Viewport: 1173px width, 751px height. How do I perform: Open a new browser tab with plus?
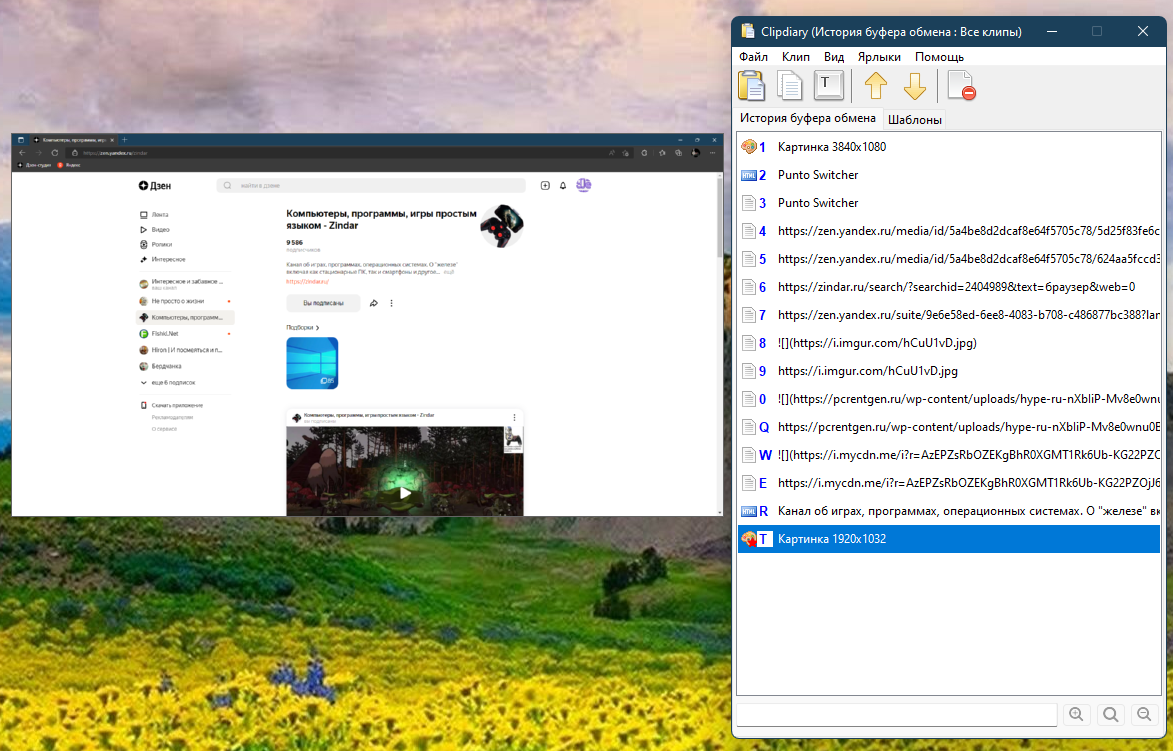point(124,140)
